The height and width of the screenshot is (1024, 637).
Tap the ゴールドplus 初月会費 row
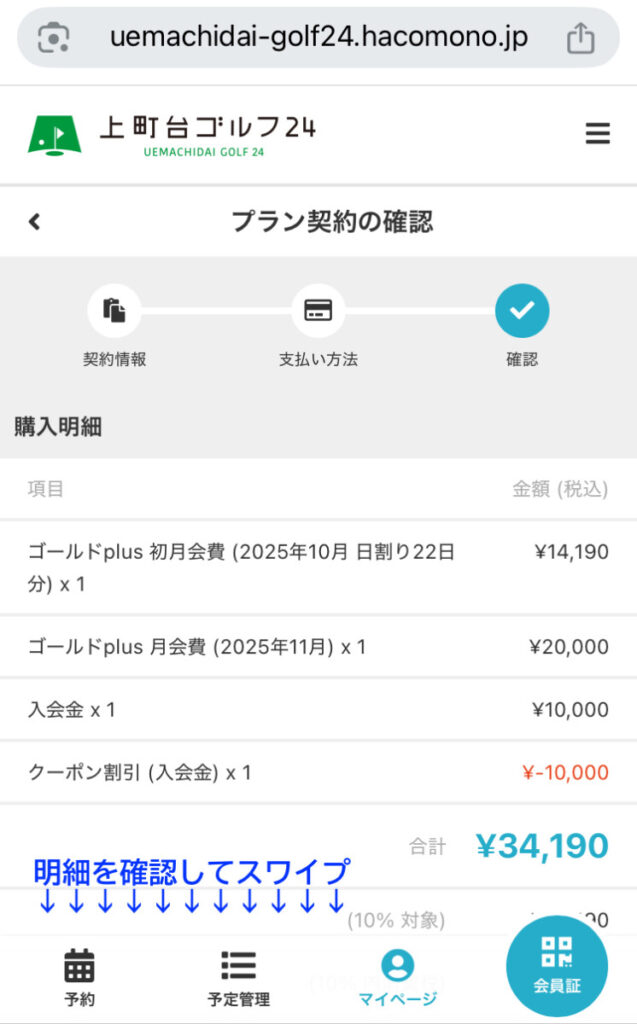(x=318, y=567)
